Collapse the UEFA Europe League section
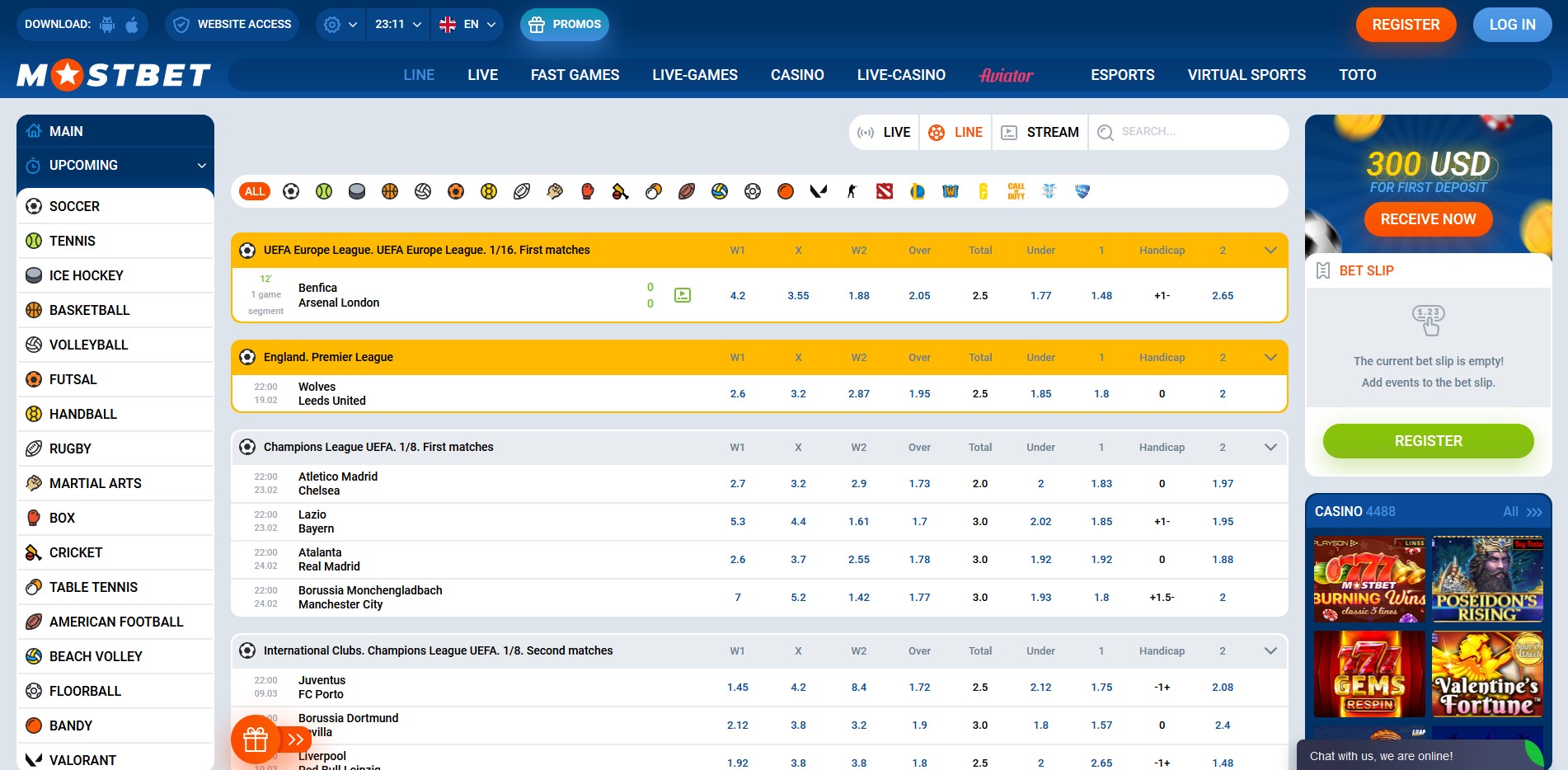Viewport: 1568px width, 770px height. [x=1270, y=251]
